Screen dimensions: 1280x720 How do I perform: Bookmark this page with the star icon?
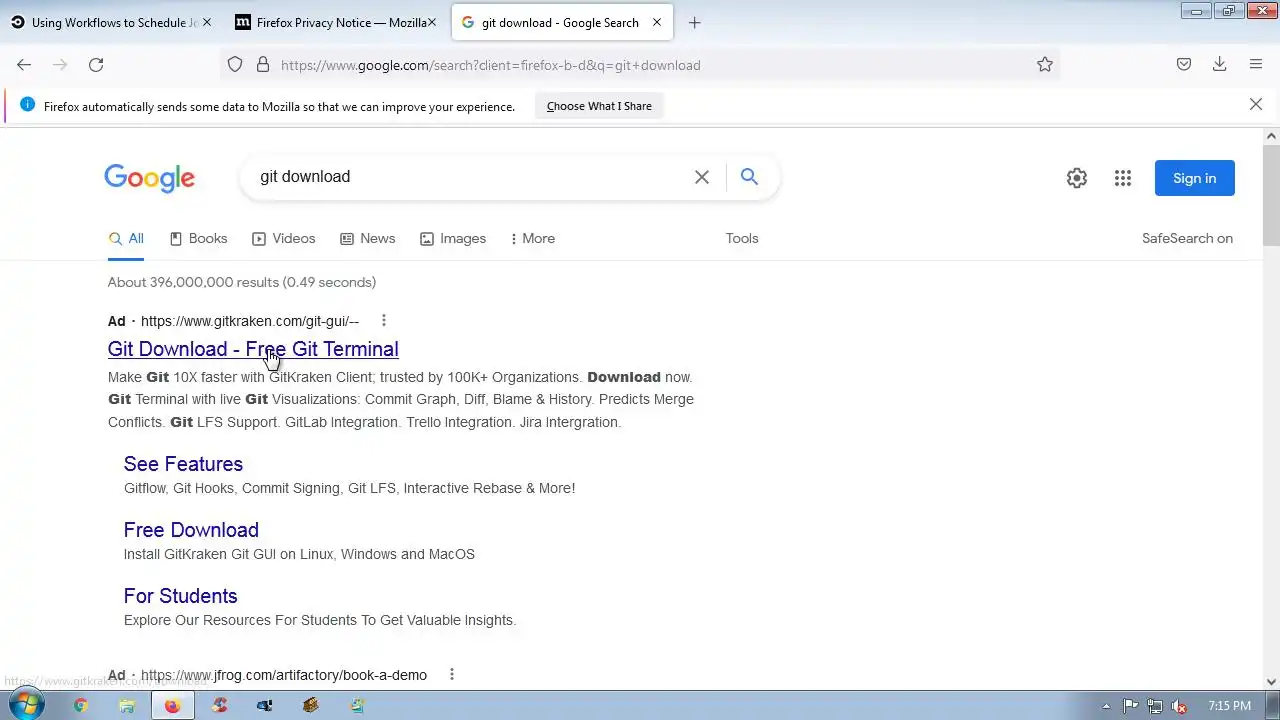click(1045, 65)
